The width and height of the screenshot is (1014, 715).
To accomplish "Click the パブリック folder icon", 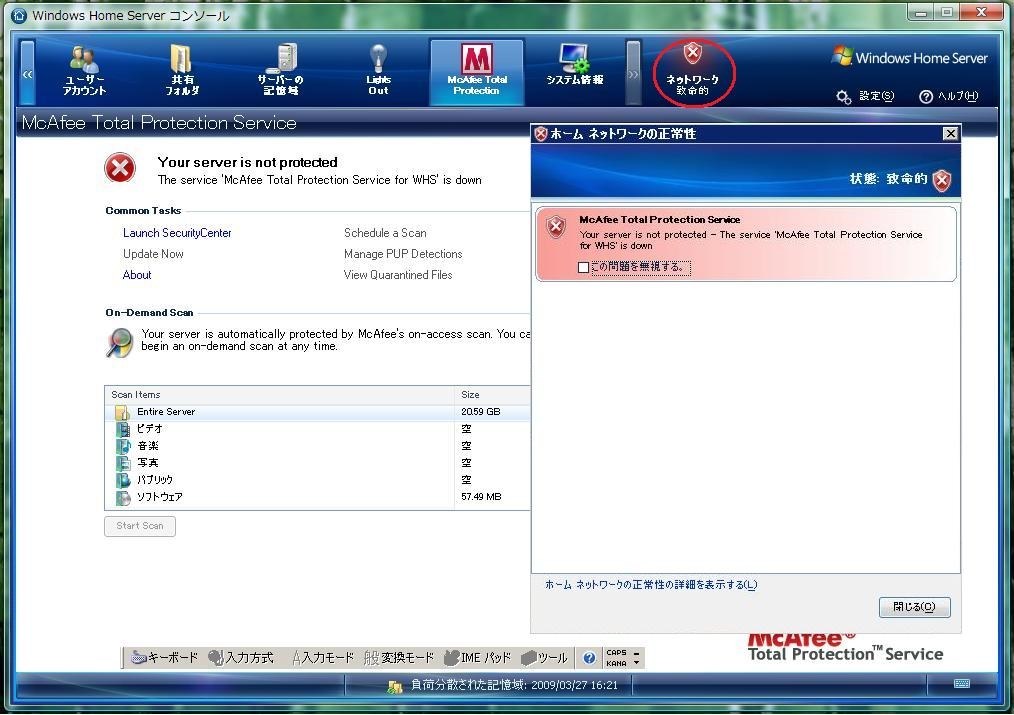I will pyautogui.click(x=123, y=480).
